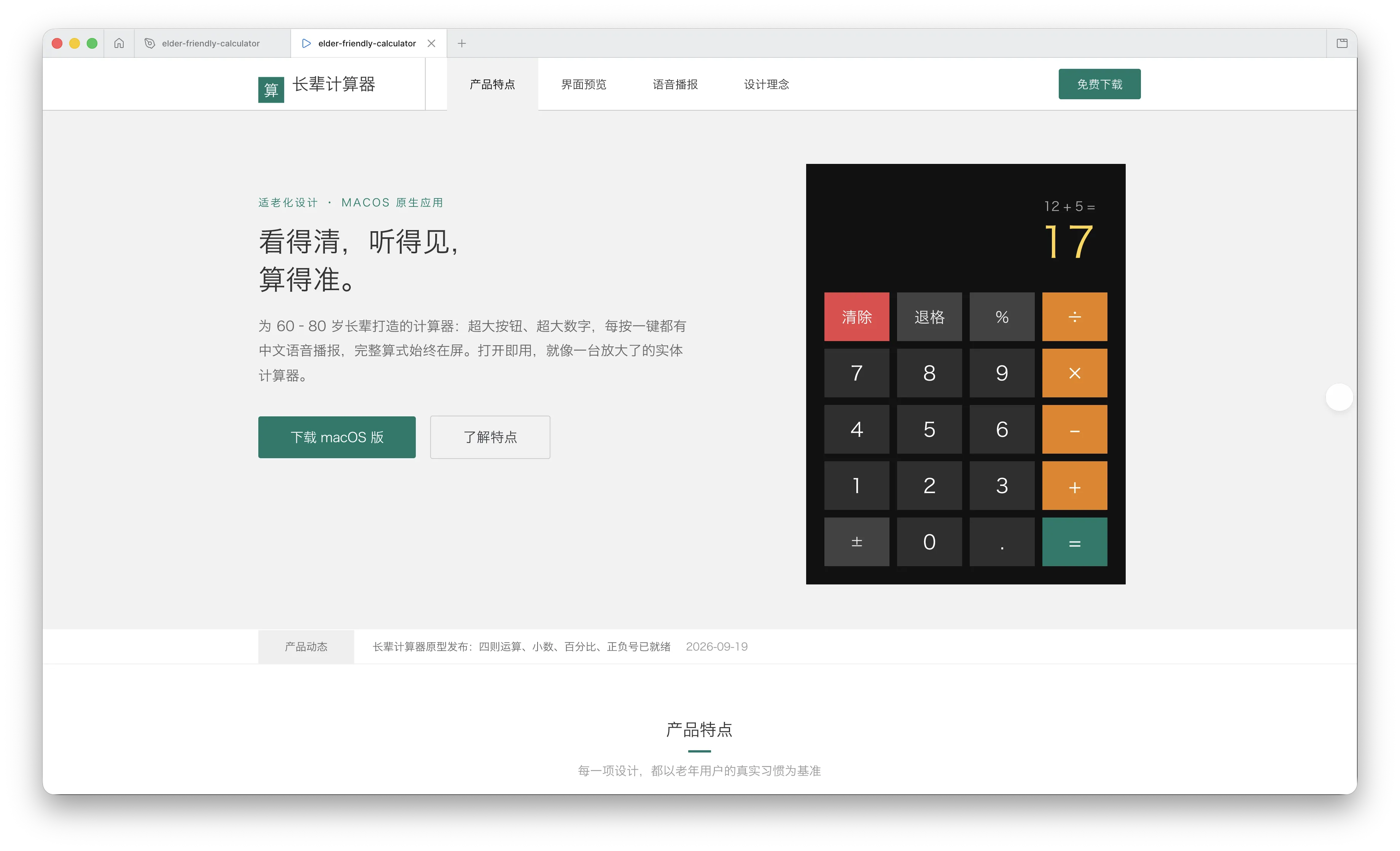Click the 长辈计算器 brand title
The image size is (1400, 851).
click(334, 84)
